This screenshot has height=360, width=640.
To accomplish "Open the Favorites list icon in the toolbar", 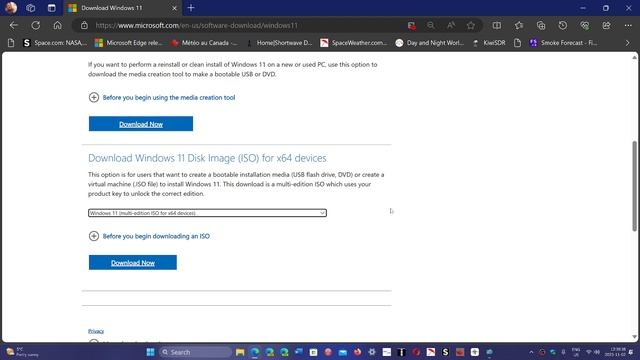I will coord(519,25).
